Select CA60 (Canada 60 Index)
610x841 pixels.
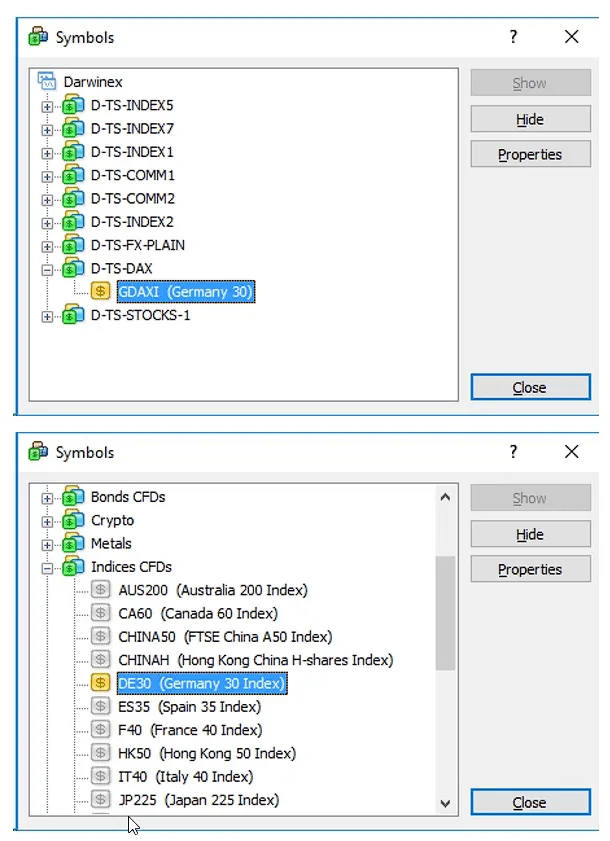(x=198, y=614)
